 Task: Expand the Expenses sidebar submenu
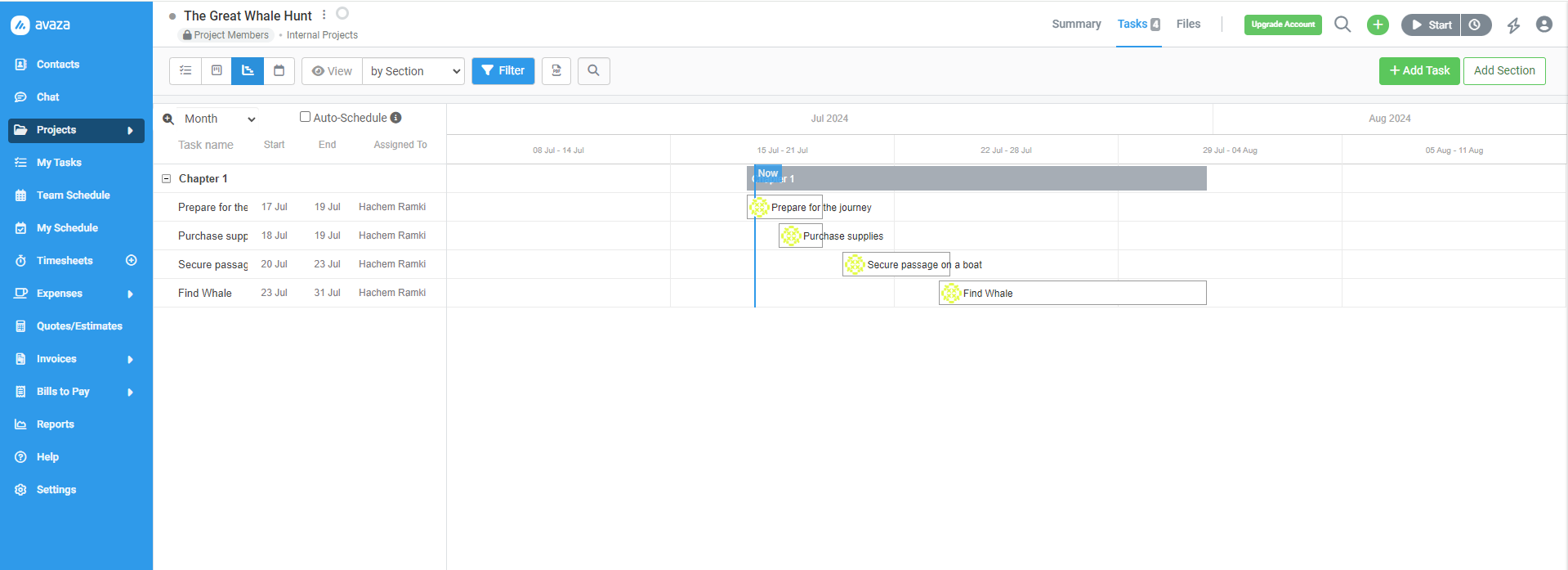pyautogui.click(x=130, y=294)
